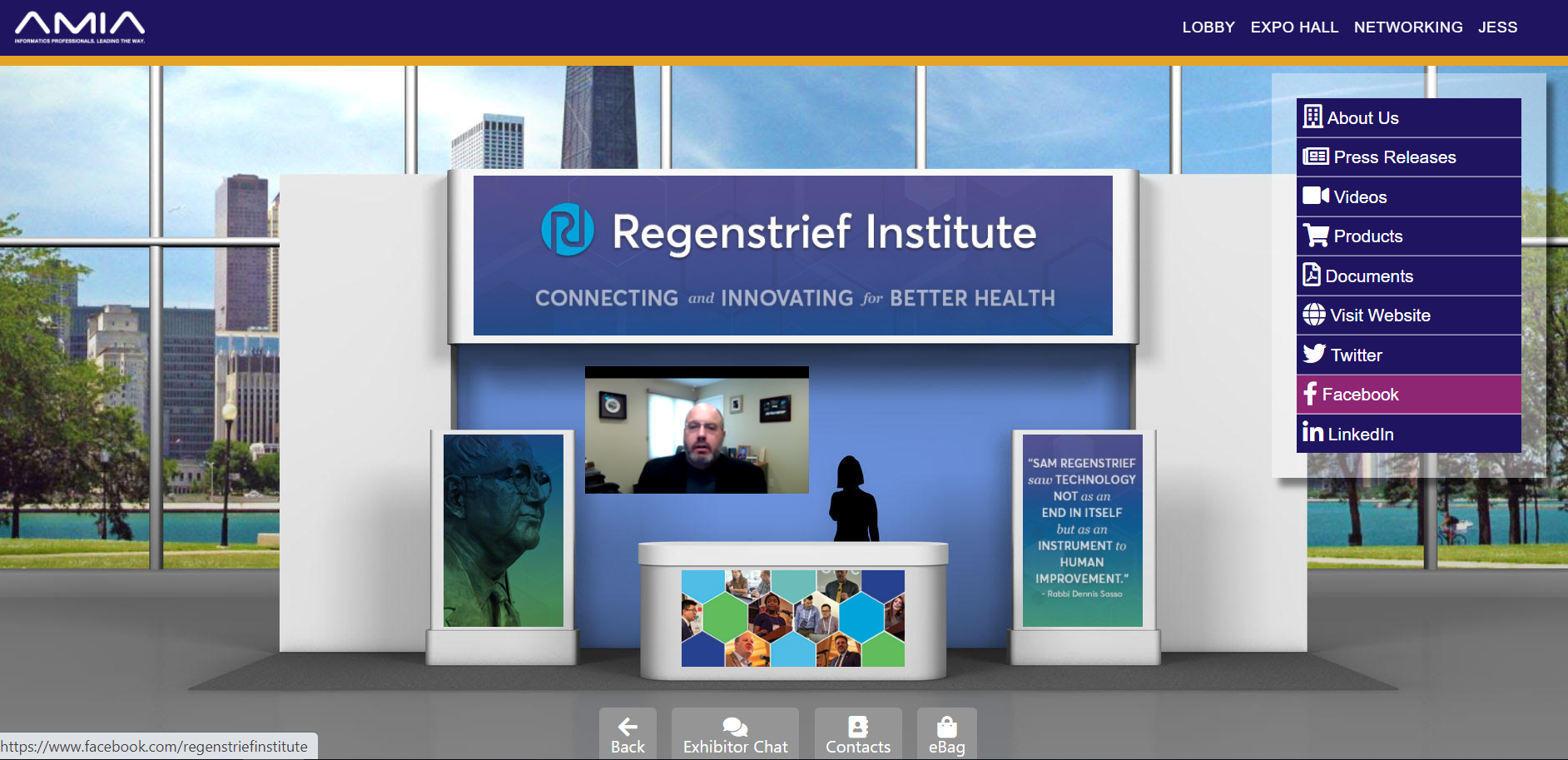
Task: Play the booth video of the man
Action: click(697, 430)
